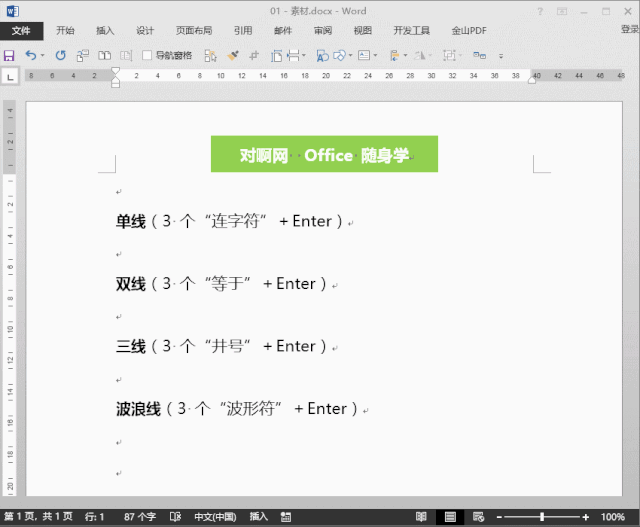The width and height of the screenshot is (640, 527).
Task: Click the selection pane icon in toolbar
Action: point(480,55)
